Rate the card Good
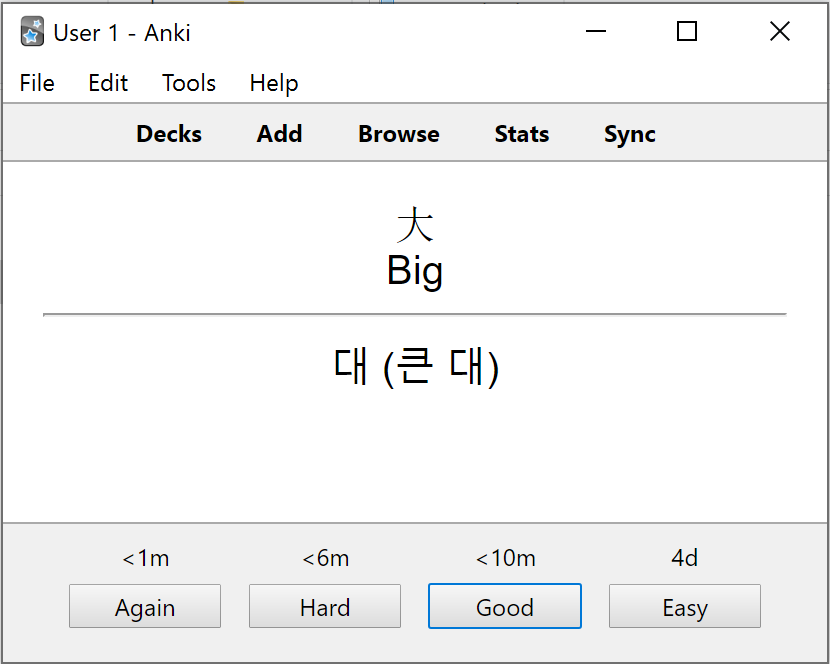This screenshot has width=830, height=664. [x=505, y=606]
